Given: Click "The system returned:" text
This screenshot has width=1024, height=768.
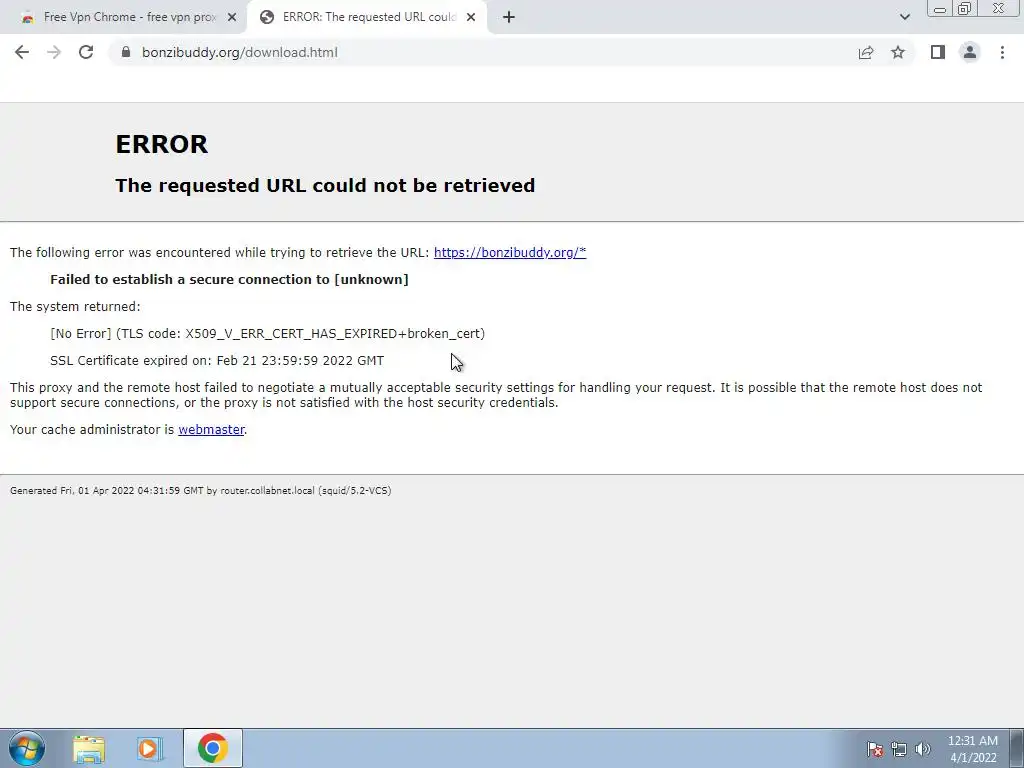Looking at the screenshot, I should click(75, 306).
